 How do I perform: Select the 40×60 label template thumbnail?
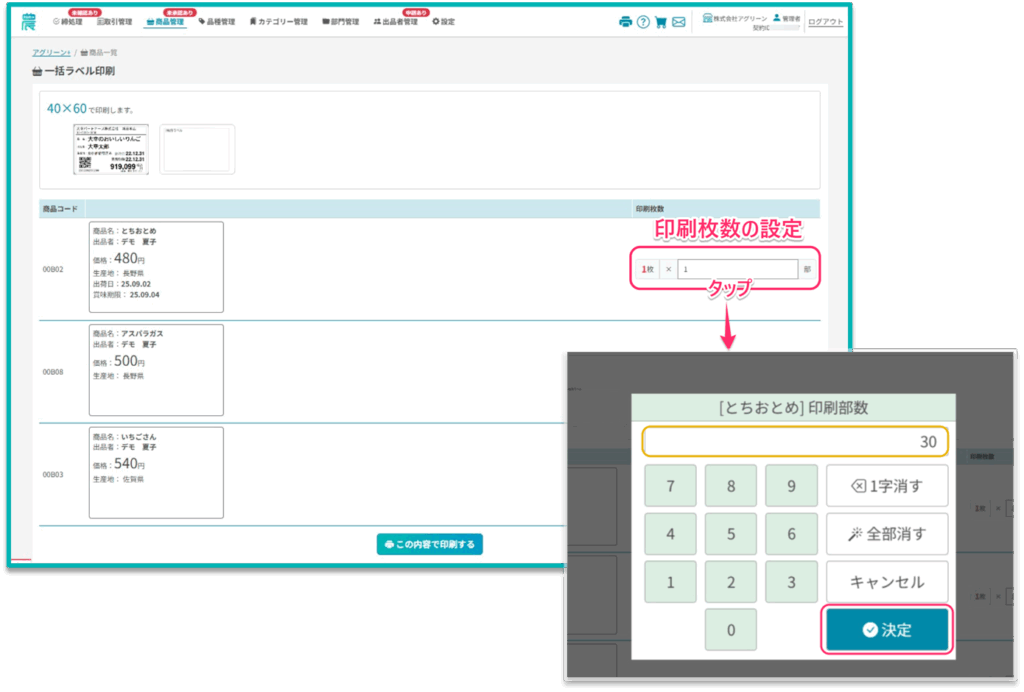point(110,149)
